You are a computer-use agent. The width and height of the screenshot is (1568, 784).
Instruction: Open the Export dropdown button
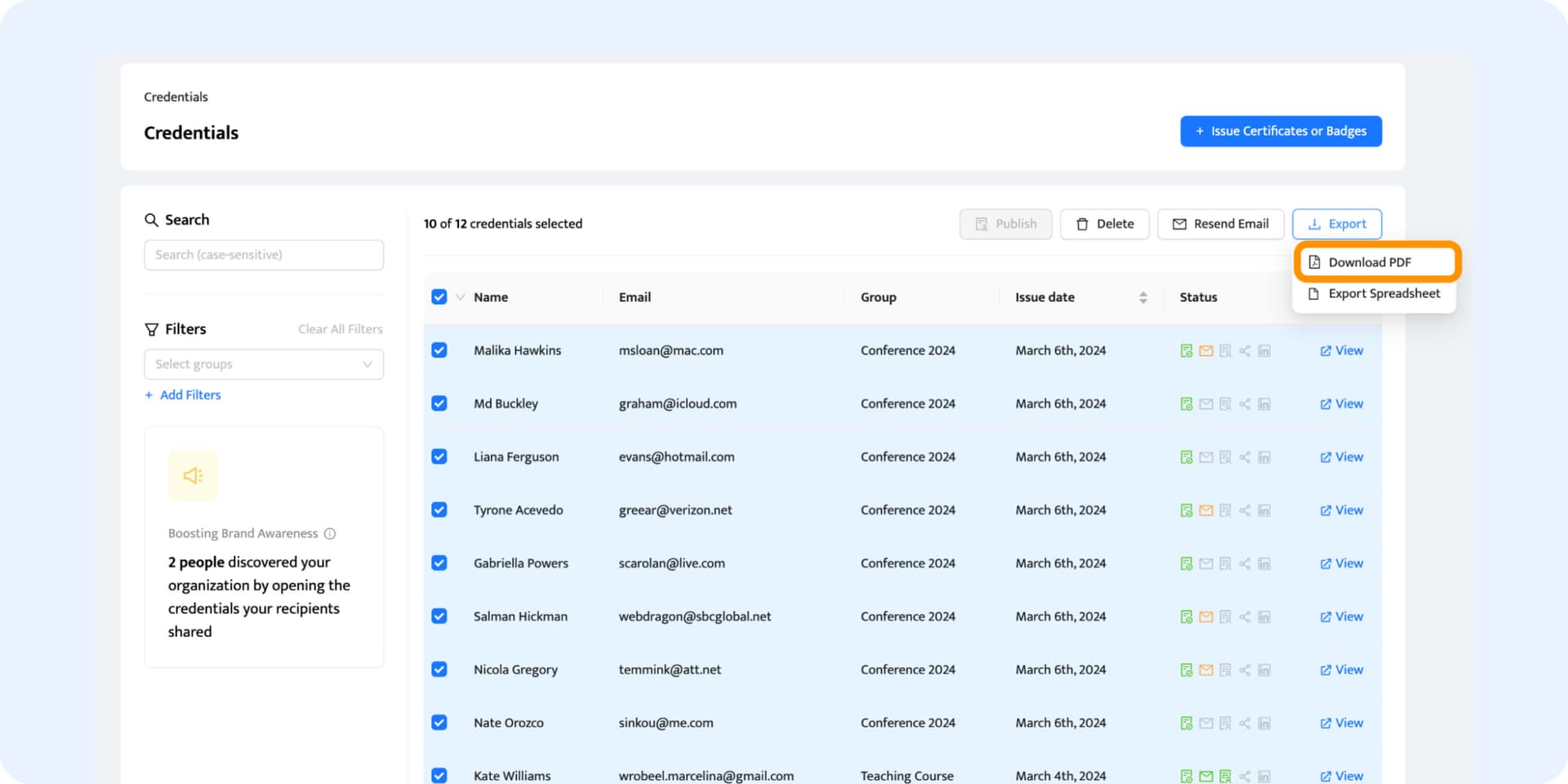pos(1336,224)
